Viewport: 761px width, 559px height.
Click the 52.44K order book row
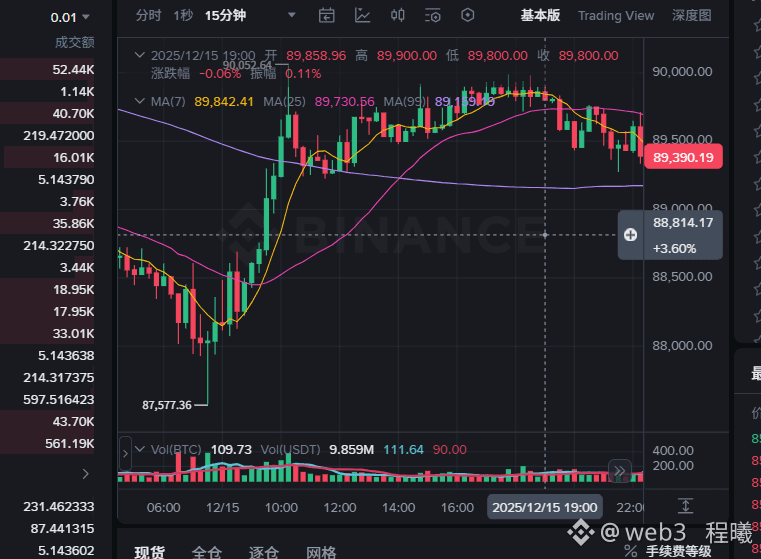tap(48, 69)
